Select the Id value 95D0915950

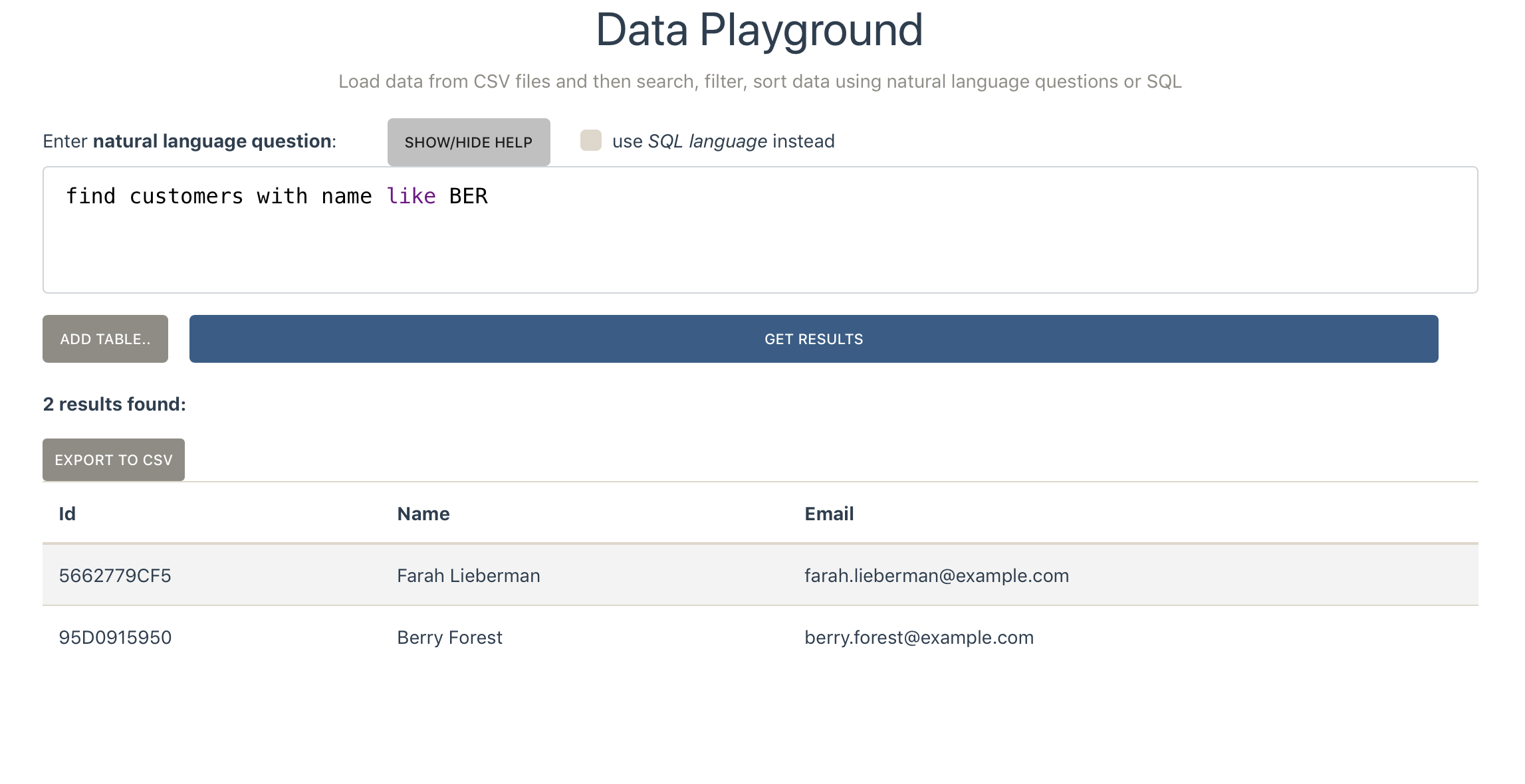(114, 637)
